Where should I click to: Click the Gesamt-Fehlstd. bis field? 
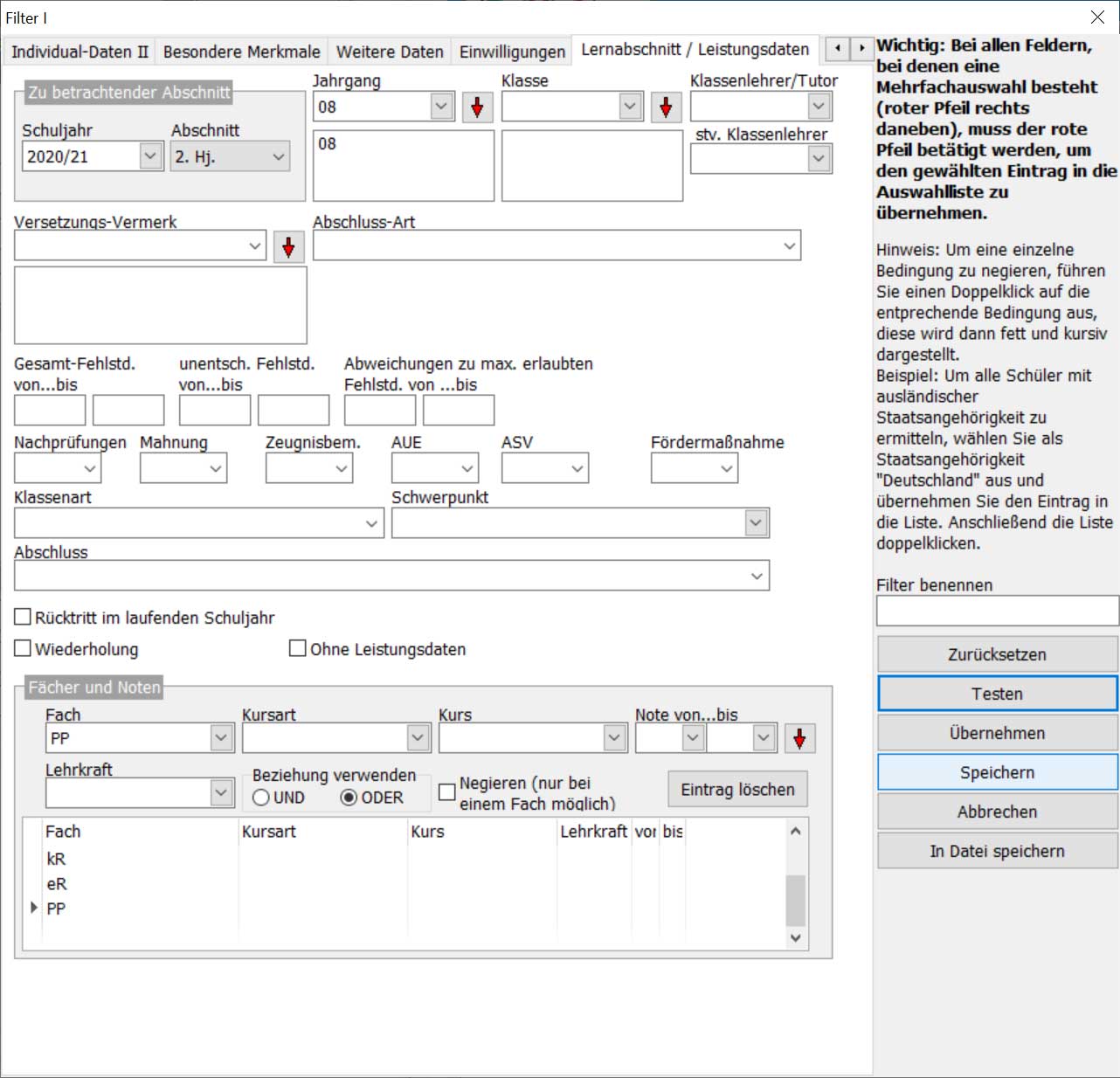128,410
